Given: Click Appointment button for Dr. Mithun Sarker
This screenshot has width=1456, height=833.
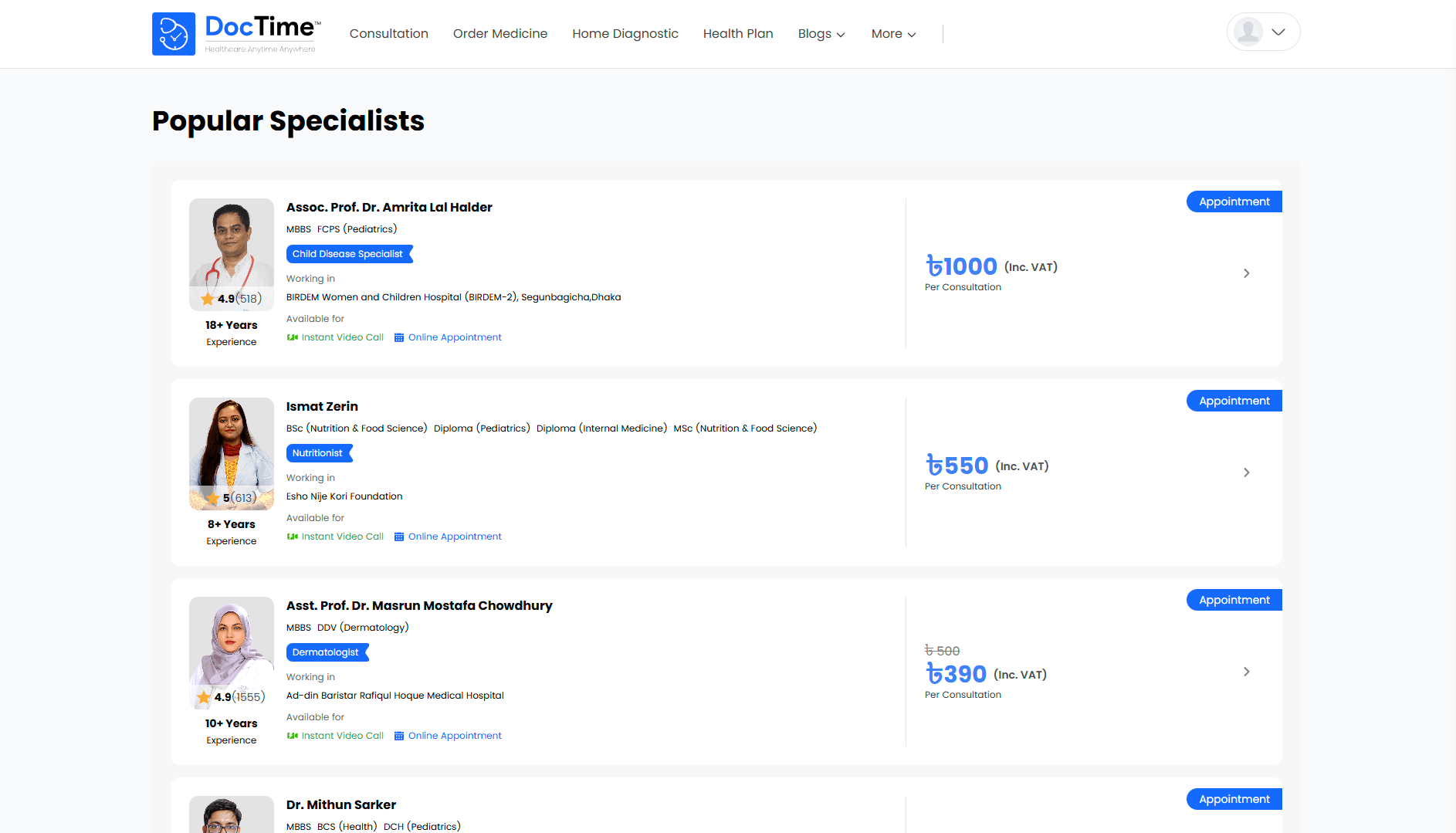Looking at the screenshot, I should [x=1233, y=799].
